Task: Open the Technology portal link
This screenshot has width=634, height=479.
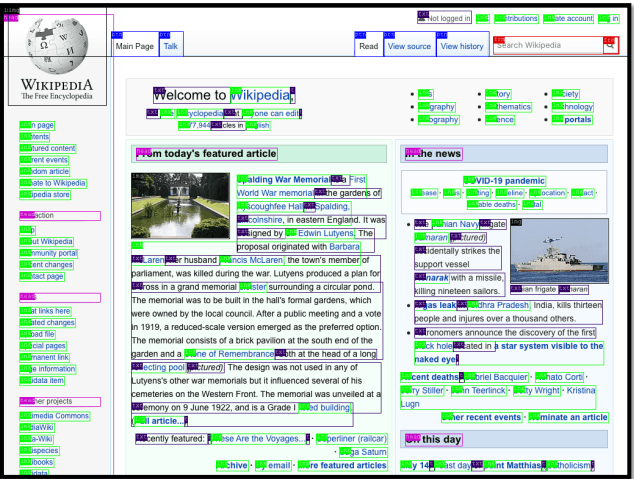Action: click(573, 107)
